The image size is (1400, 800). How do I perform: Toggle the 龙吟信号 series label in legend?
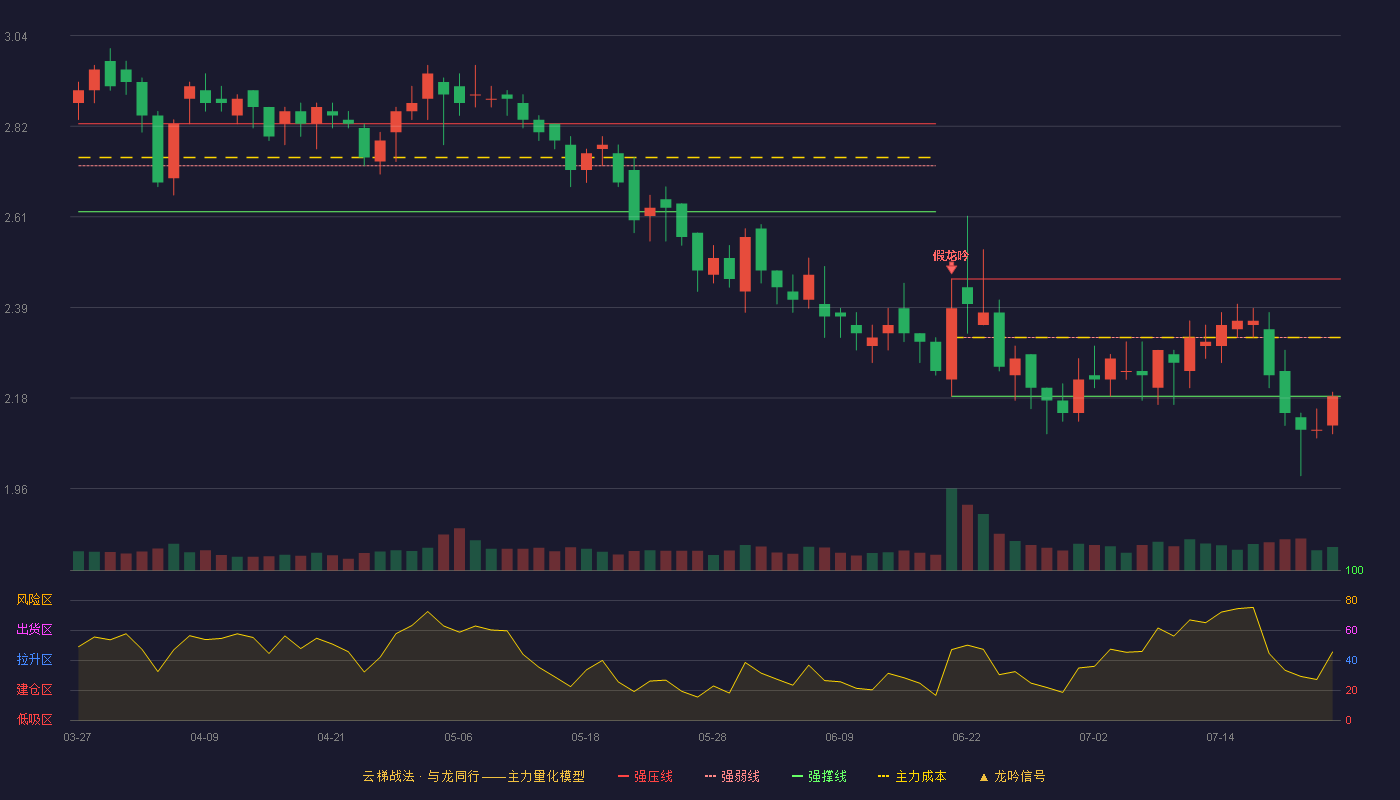pyautogui.click(x=1020, y=776)
